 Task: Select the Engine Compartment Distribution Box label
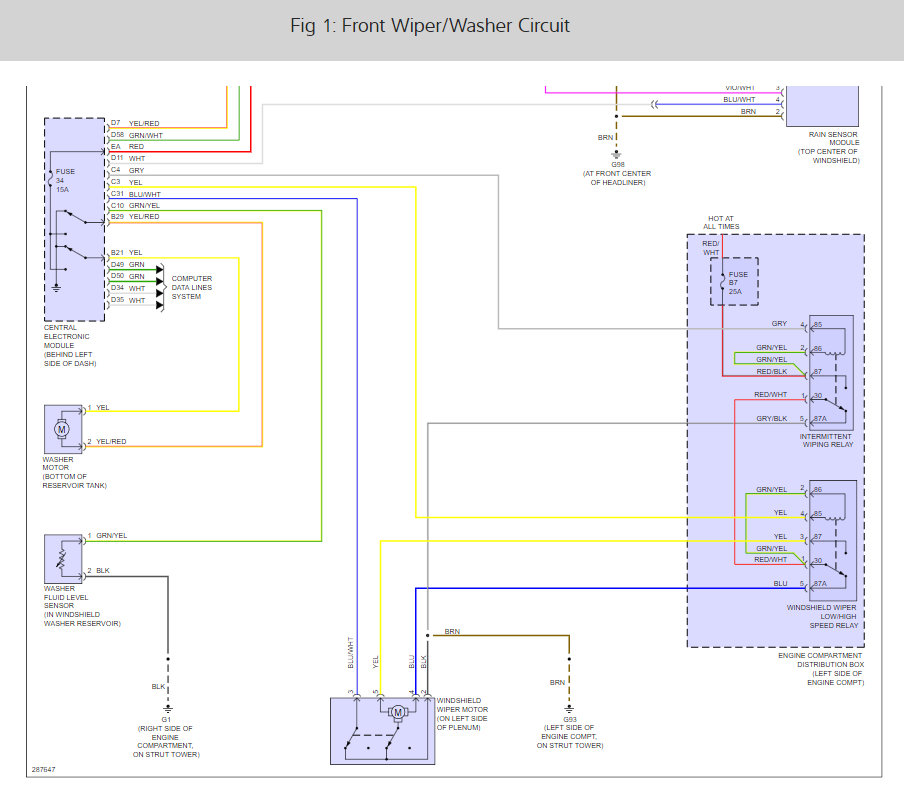point(821,669)
